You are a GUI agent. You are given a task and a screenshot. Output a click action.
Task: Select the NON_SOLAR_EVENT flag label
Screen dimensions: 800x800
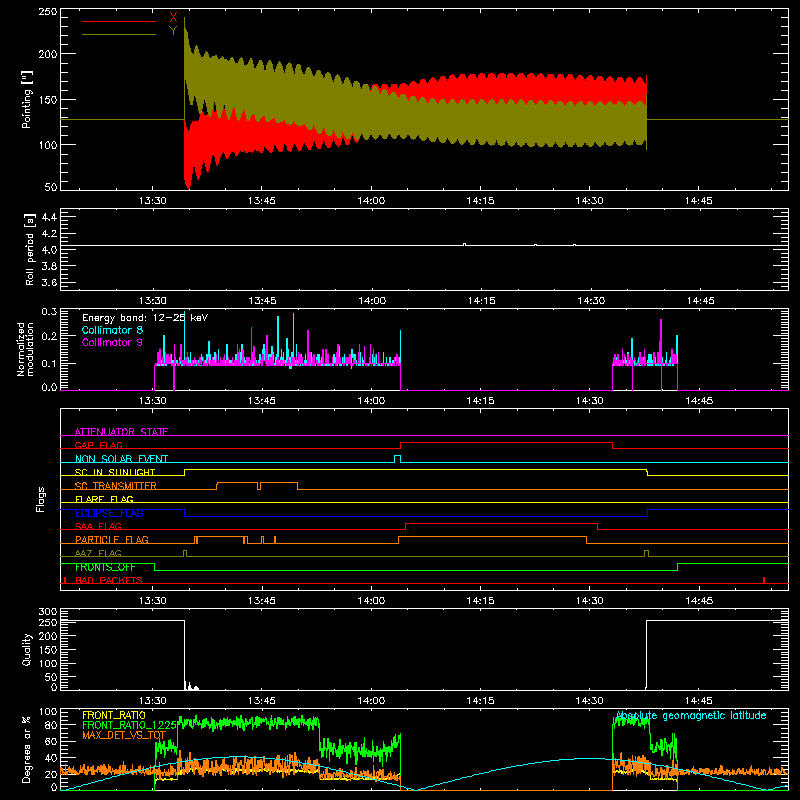pos(121,459)
